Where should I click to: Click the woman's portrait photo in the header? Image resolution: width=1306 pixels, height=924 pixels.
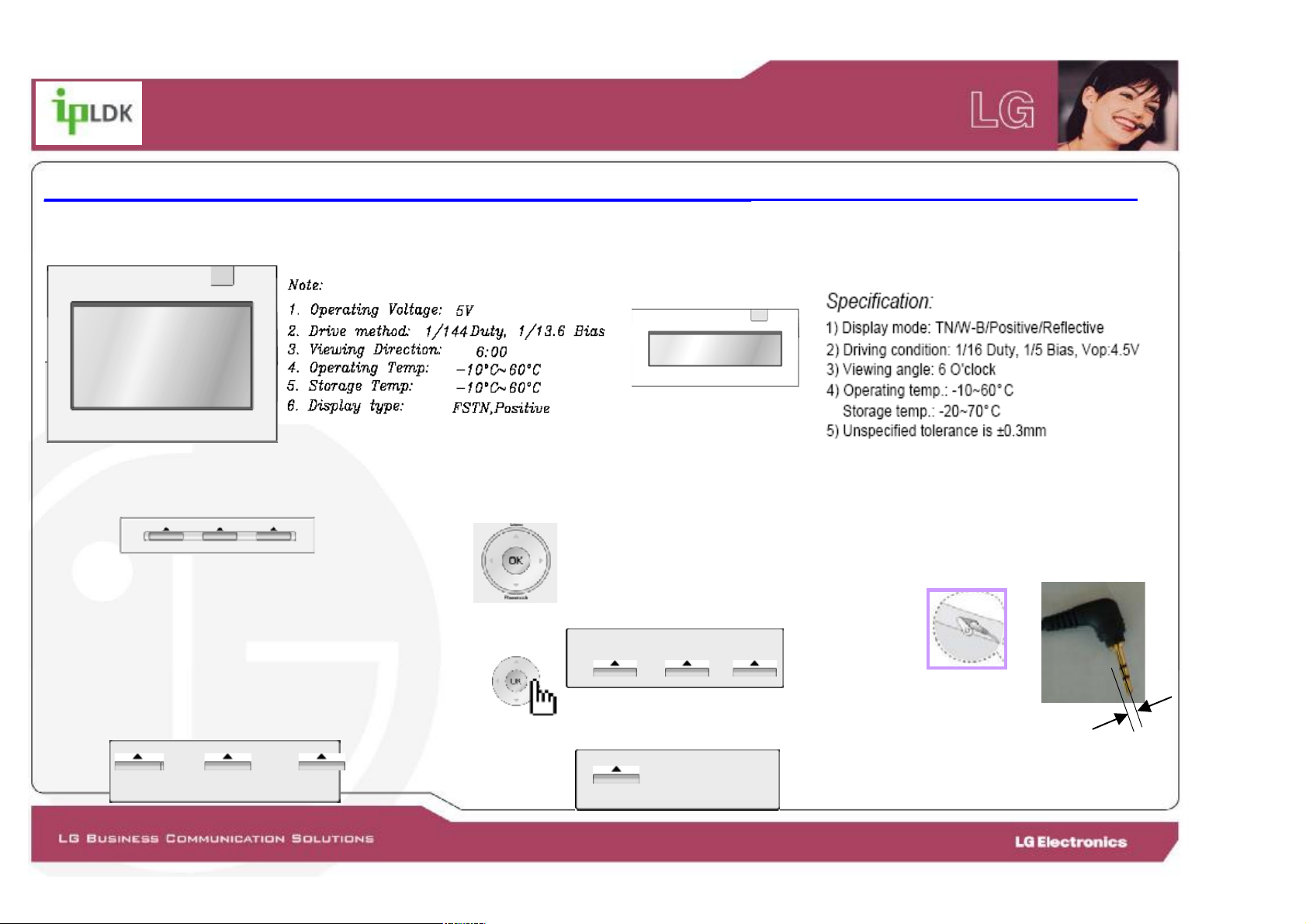1117,106
